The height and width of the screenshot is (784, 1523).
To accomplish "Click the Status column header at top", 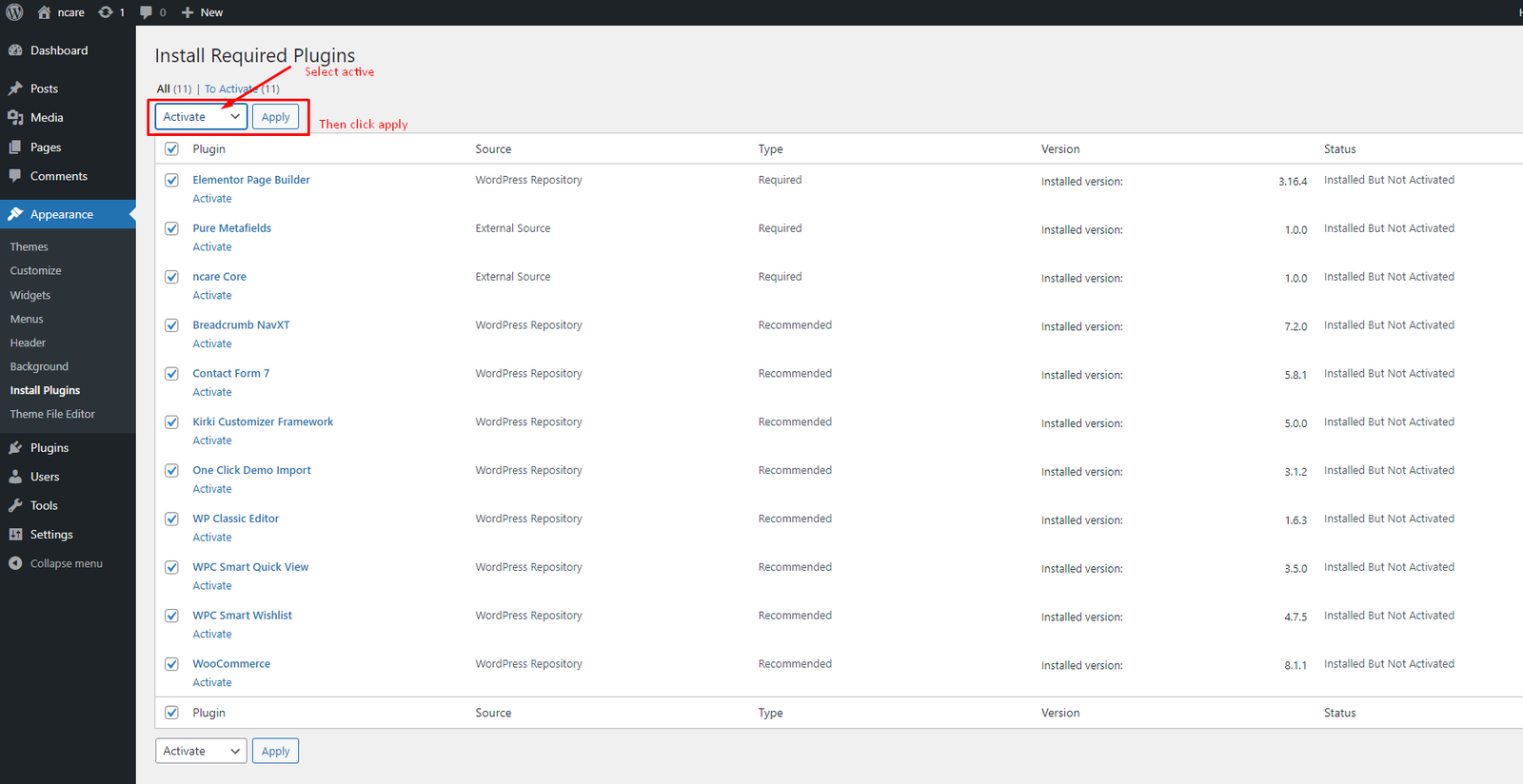I will click(x=1339, y=149).
